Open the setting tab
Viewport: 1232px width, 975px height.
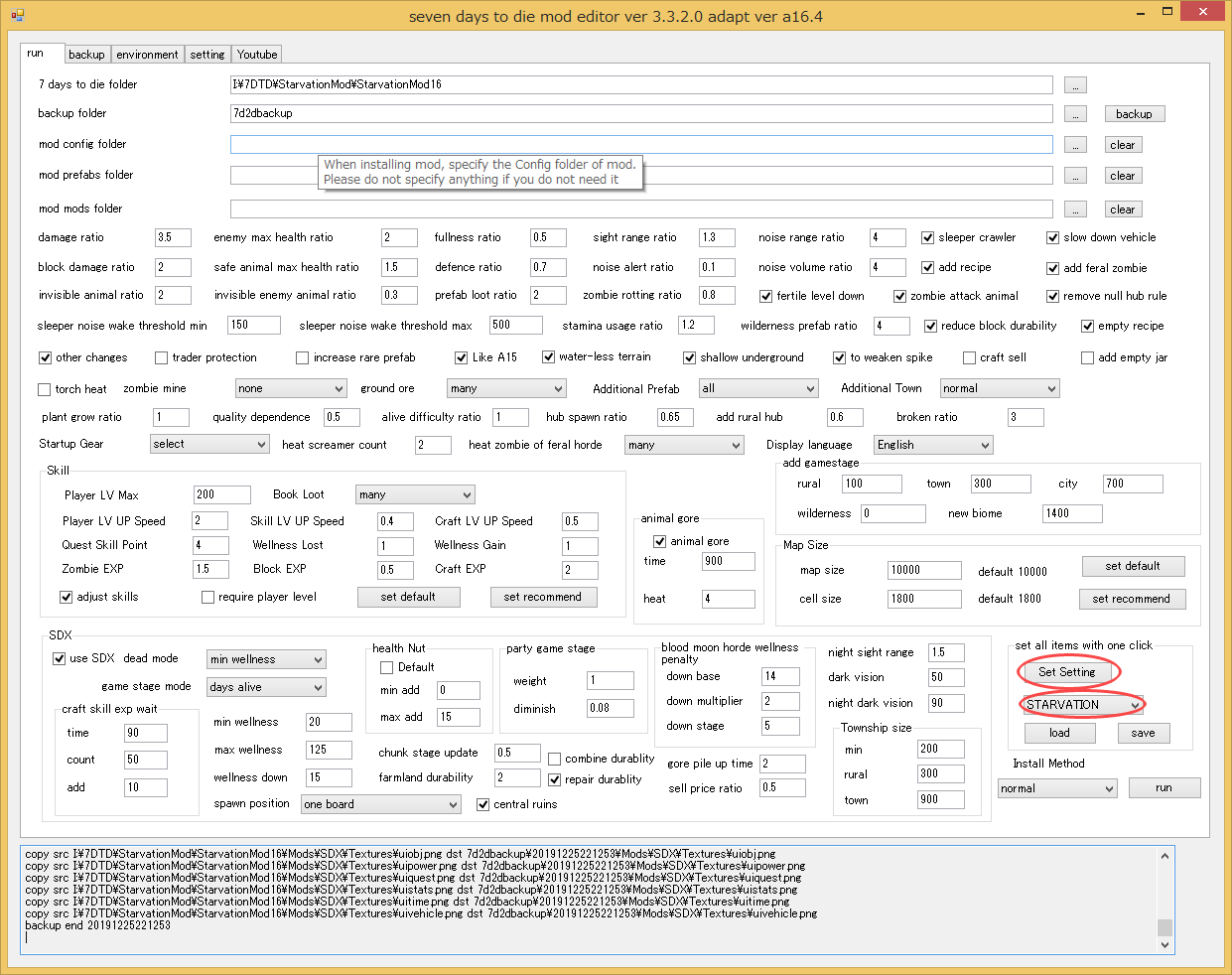(x=207, y=55)
